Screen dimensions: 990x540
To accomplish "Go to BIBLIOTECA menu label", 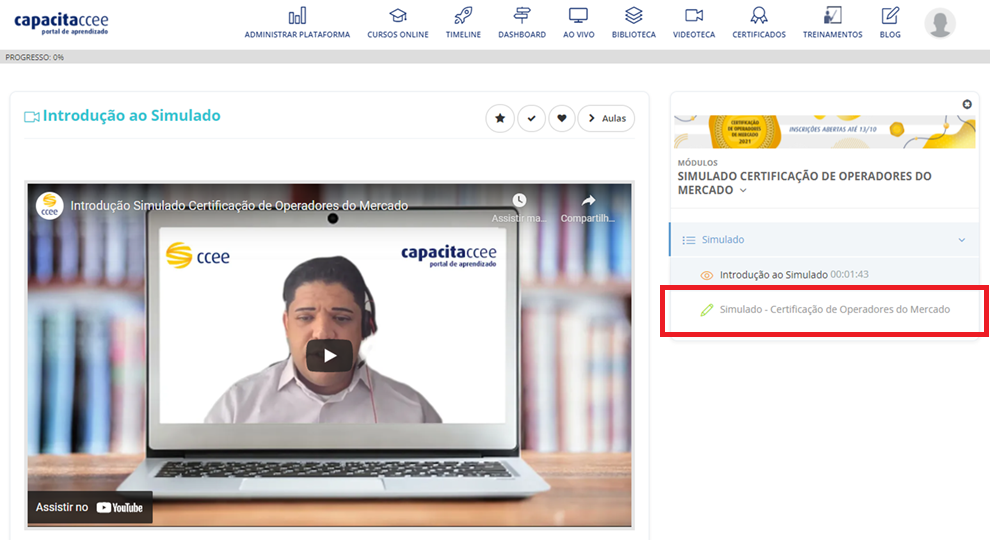I will (634, 35).
